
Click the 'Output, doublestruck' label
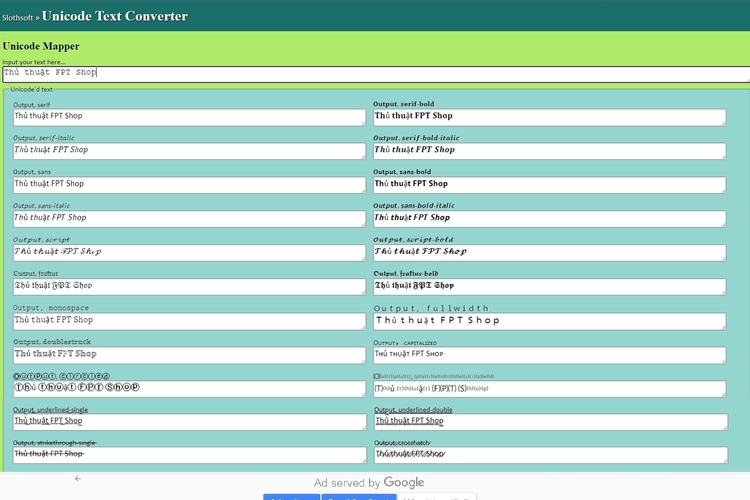coord(52,342)
